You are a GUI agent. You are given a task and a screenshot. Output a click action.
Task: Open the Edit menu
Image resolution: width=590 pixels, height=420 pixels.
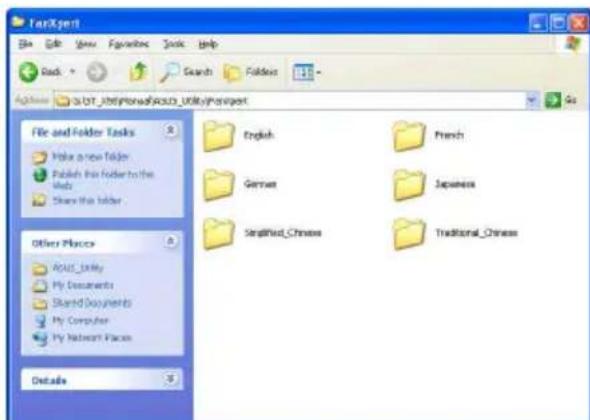coord(53,44)
